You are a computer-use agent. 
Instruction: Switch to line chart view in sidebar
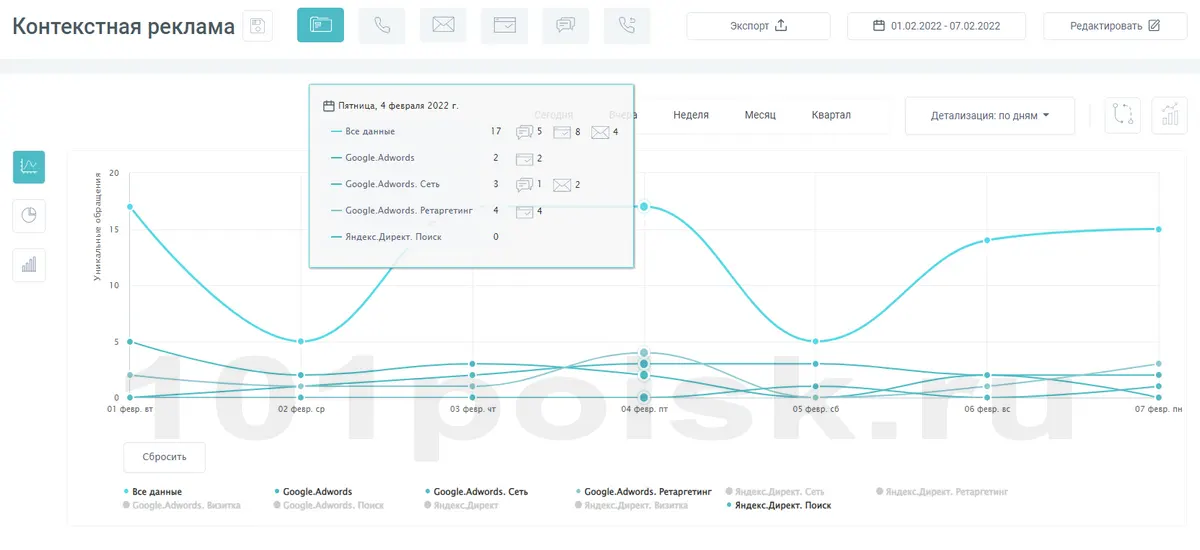tap(29, 167)
